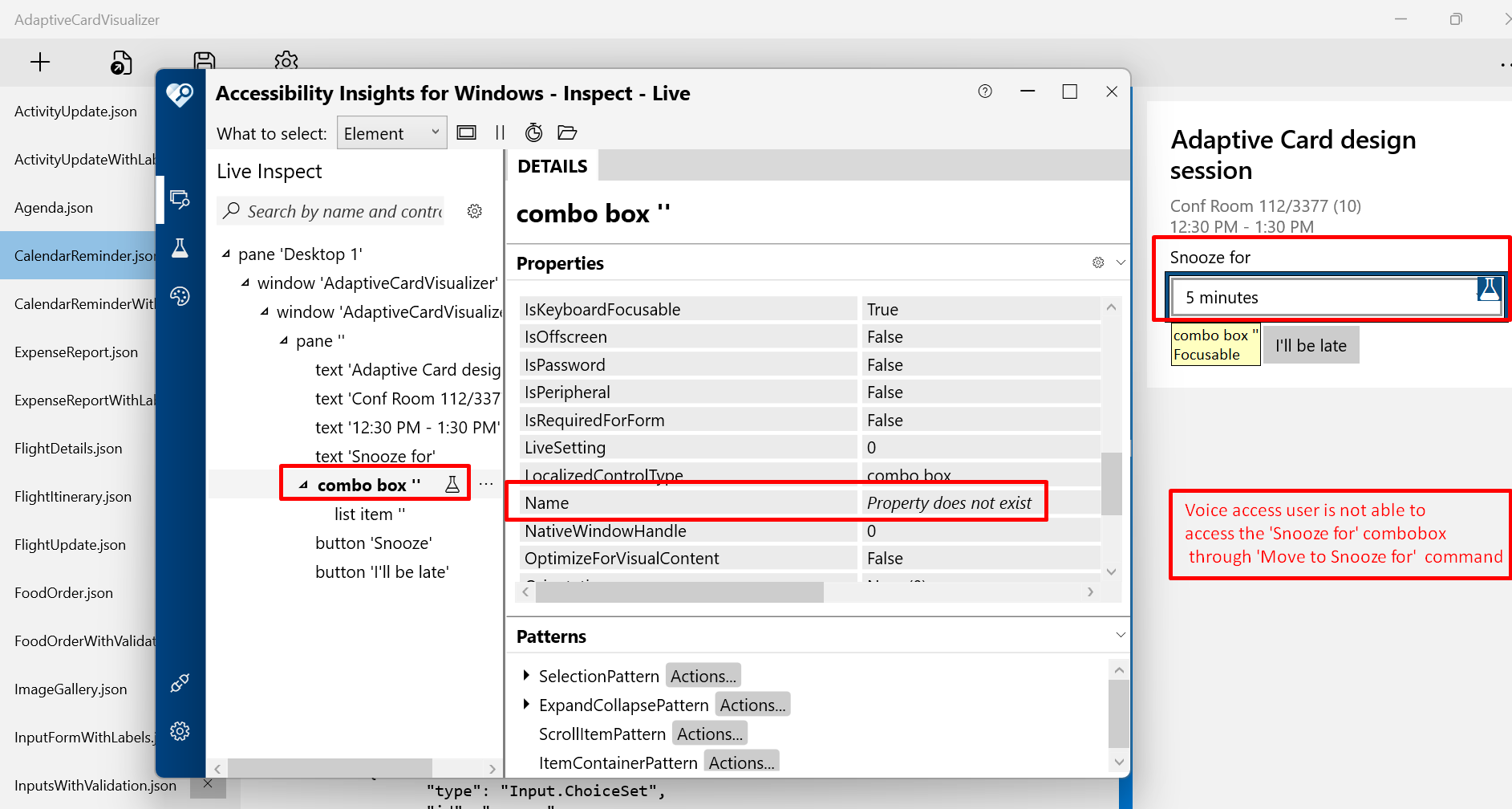This screenshot has width=1512, height=809.
Task: Run tests with flask icon on combo box row
Action: 452,484
